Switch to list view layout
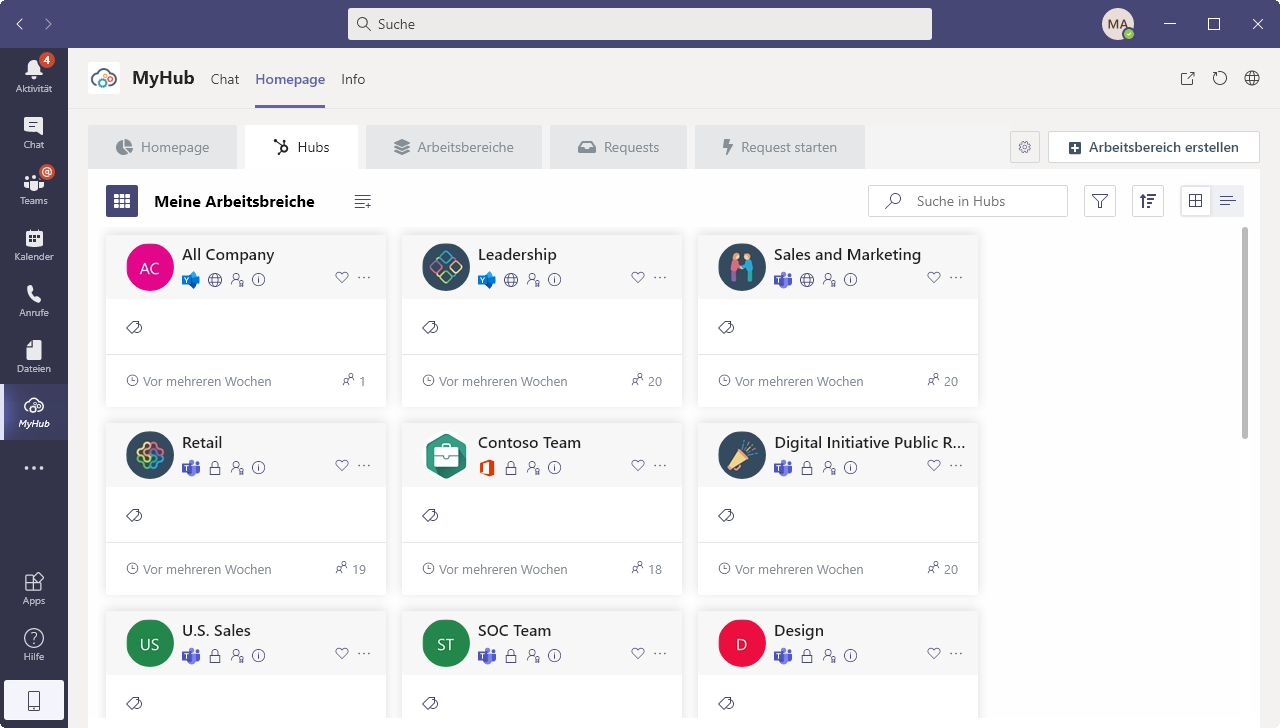 click(x=1228, y=201)
